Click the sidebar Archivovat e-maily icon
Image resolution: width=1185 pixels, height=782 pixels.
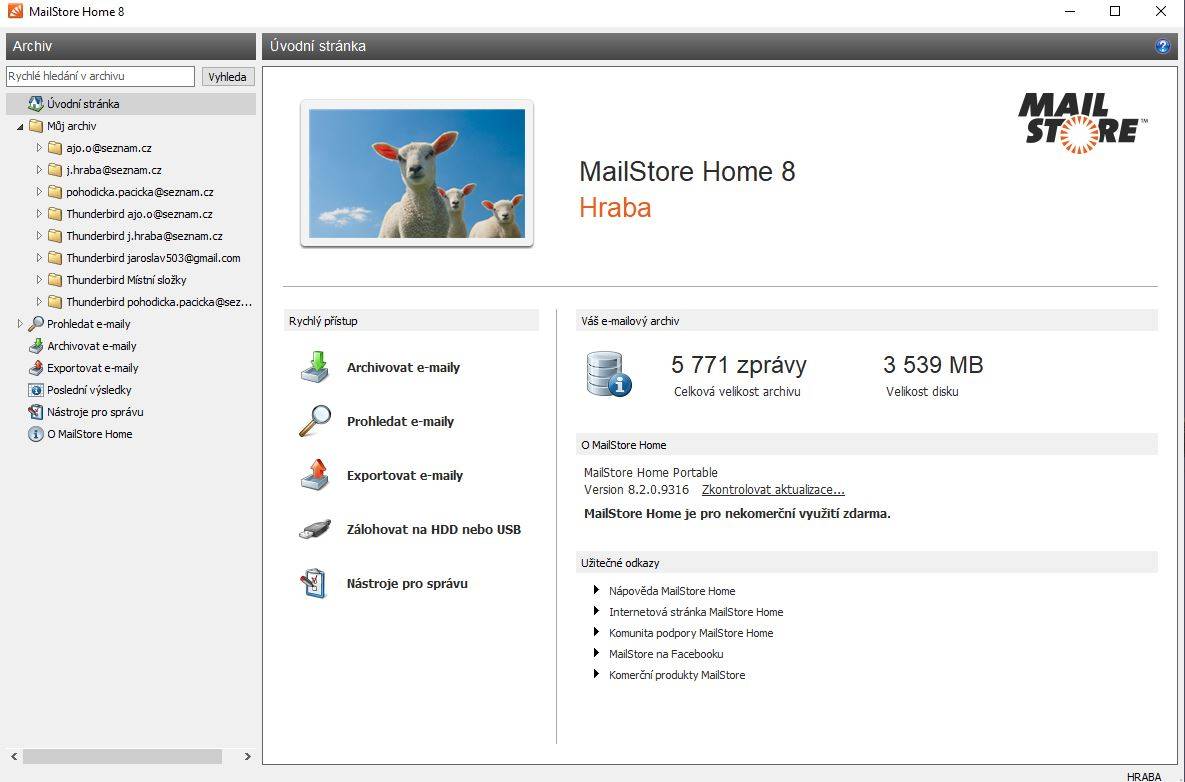tap(36, 346)
